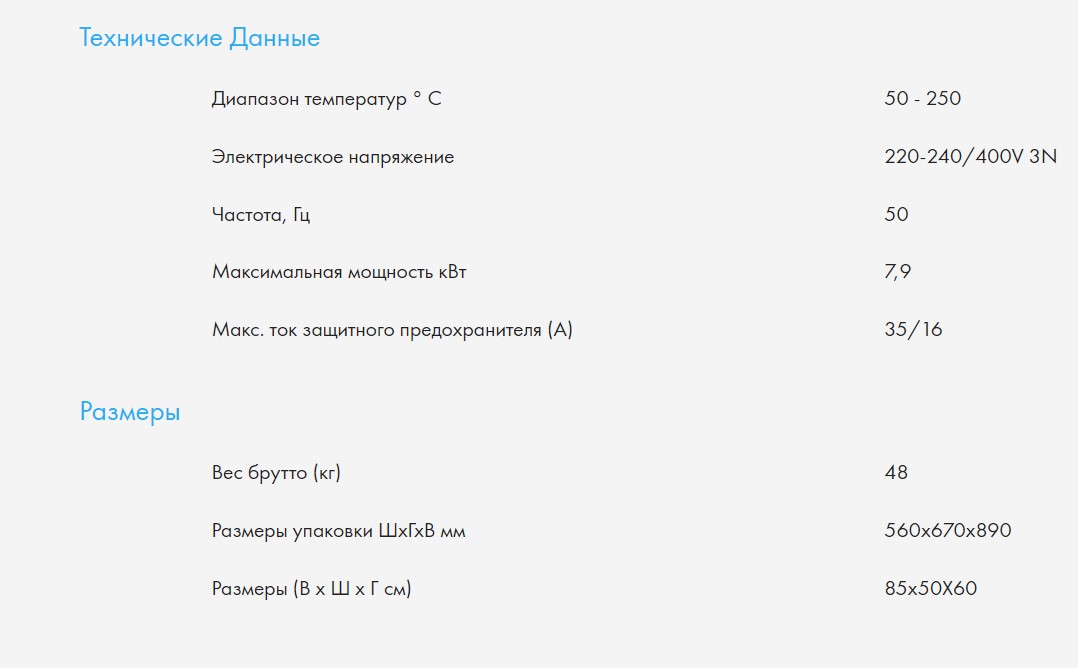The width and height of the screenshot is (1078, 668).
Task: Select the fuse current value 35/16
Action: pos(913,330)
